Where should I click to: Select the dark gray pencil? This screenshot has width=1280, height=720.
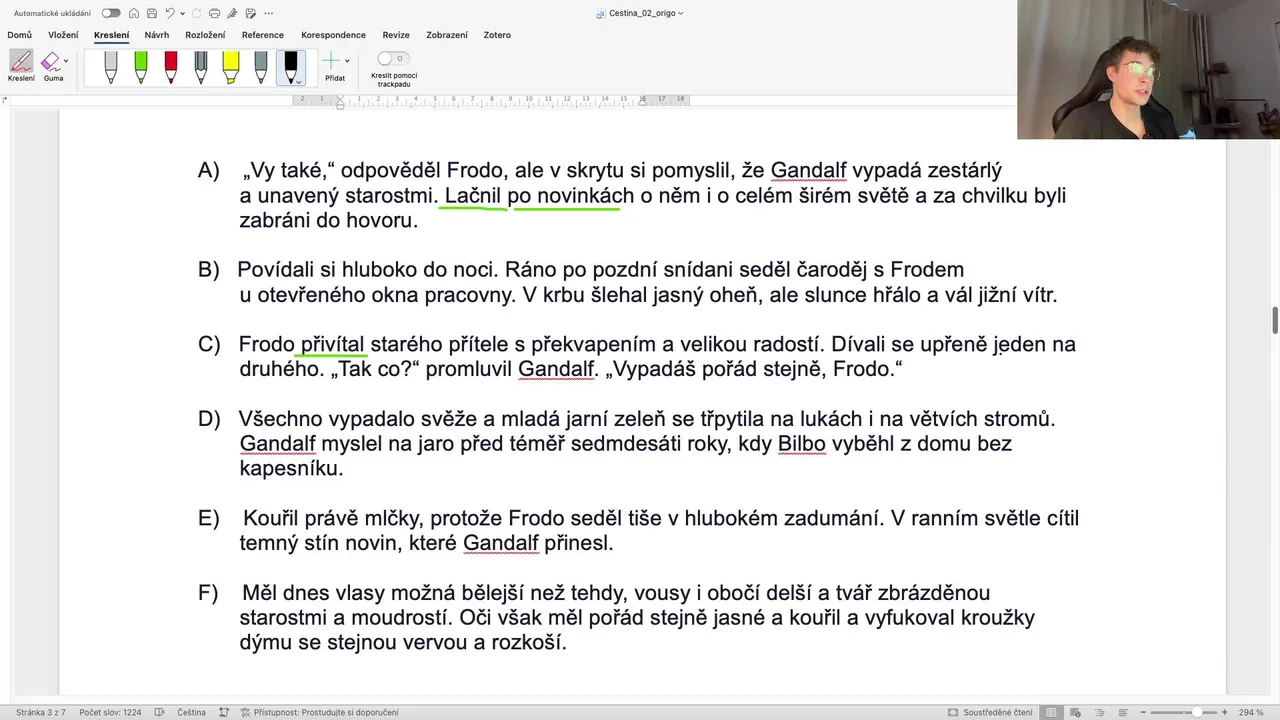pos(201,68)
